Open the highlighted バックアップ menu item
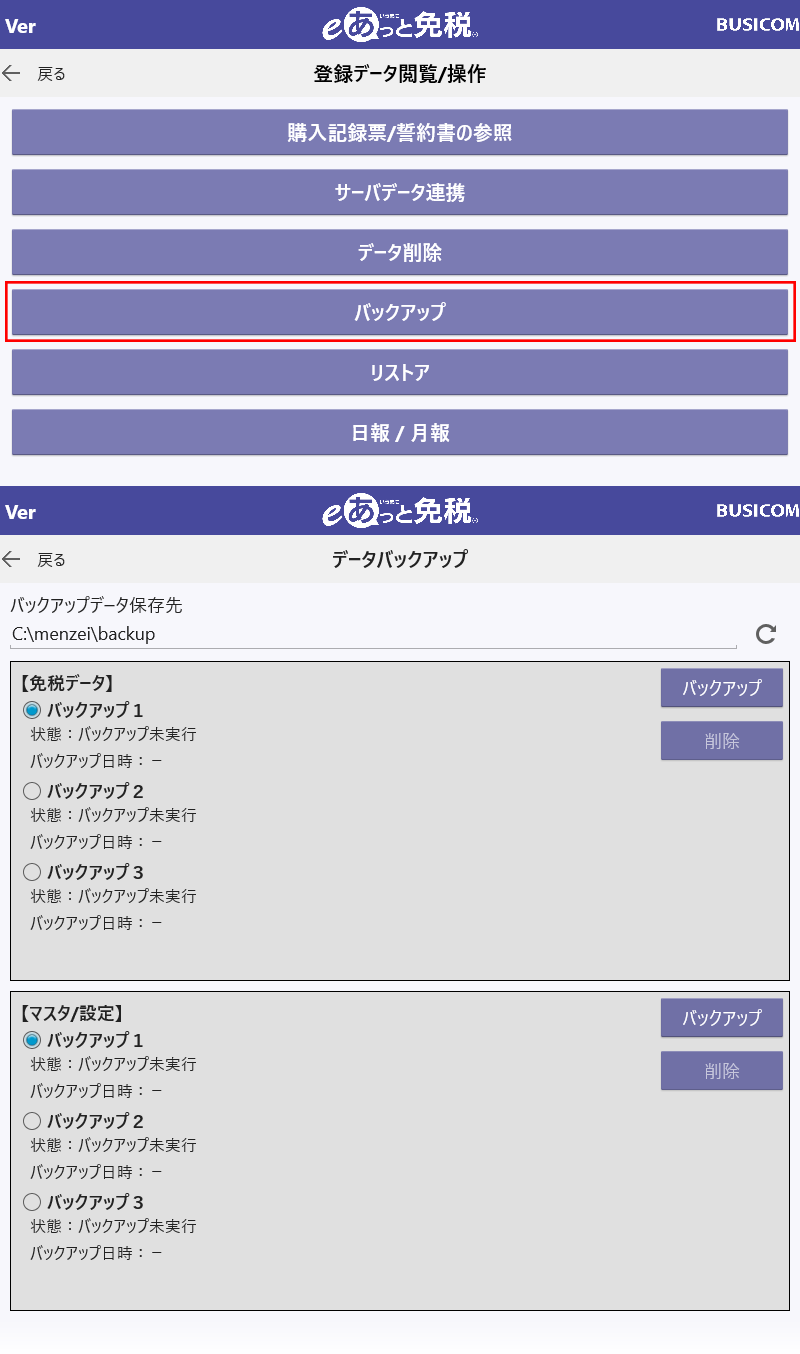The image size is (800, 1354). click(x=400, y=312)
